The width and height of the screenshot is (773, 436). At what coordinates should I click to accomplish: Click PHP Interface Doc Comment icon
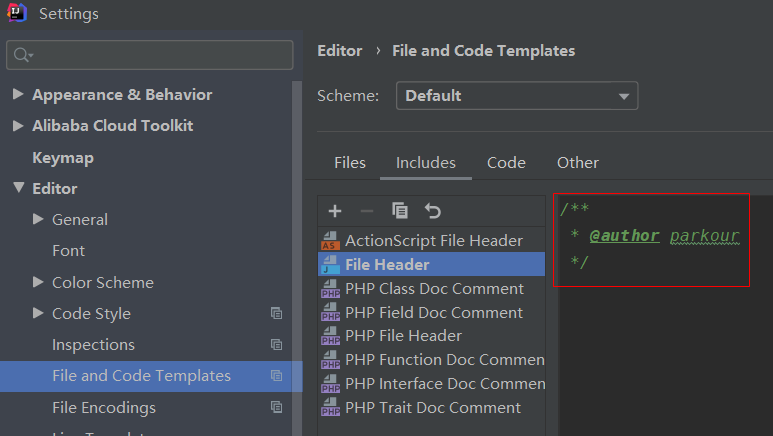click(330, 384)
